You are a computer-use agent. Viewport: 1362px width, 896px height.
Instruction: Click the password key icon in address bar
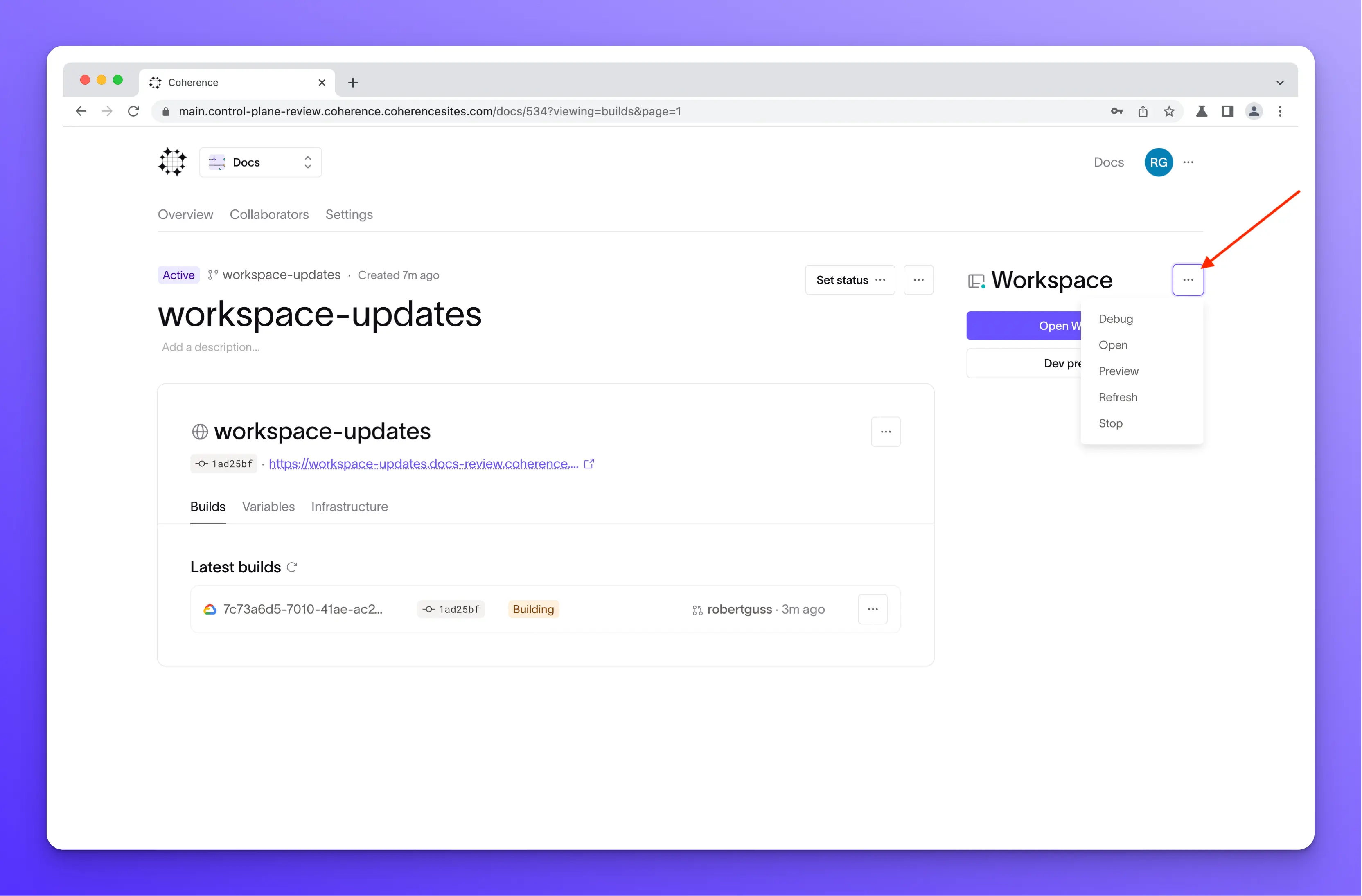pyautogui.click(x=1116, y=112)
